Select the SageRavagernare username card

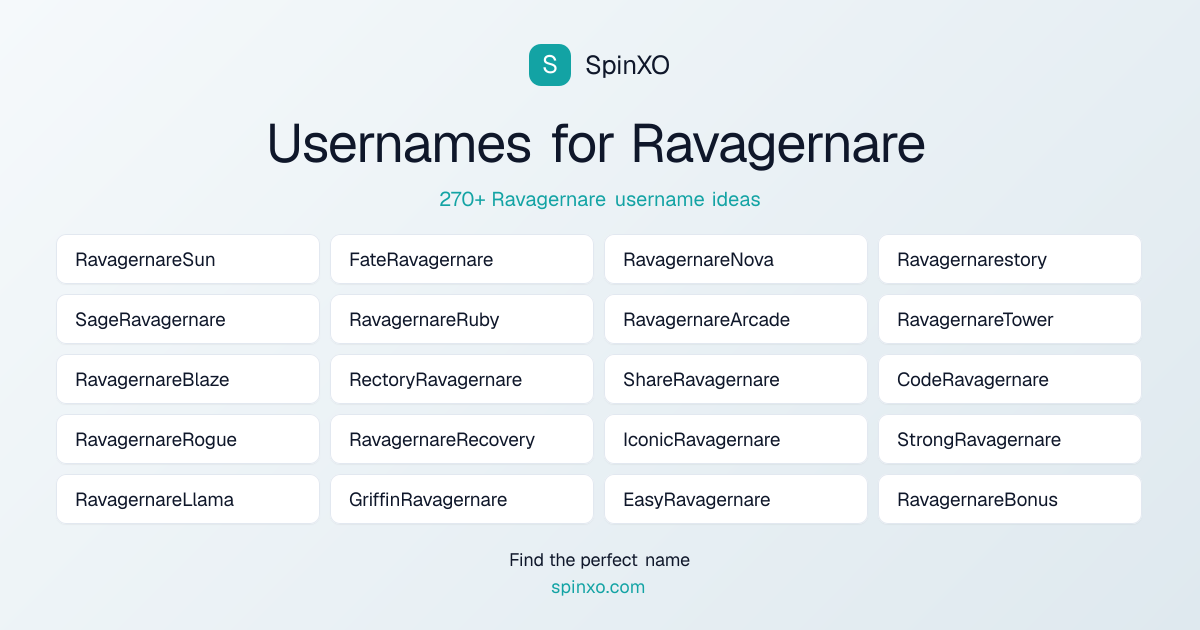tap(188, 319)
